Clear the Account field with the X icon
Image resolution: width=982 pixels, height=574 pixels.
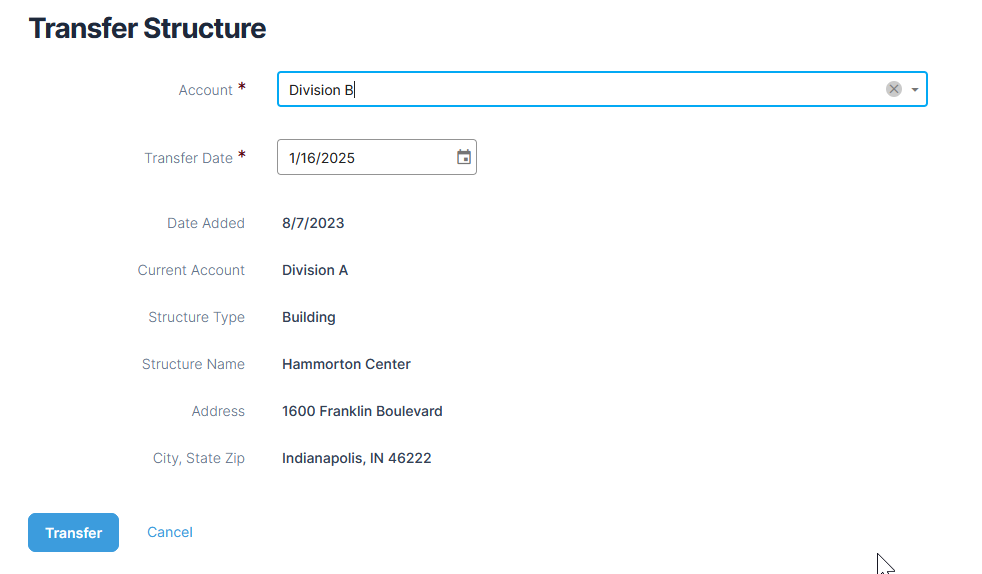pos(894,90)
